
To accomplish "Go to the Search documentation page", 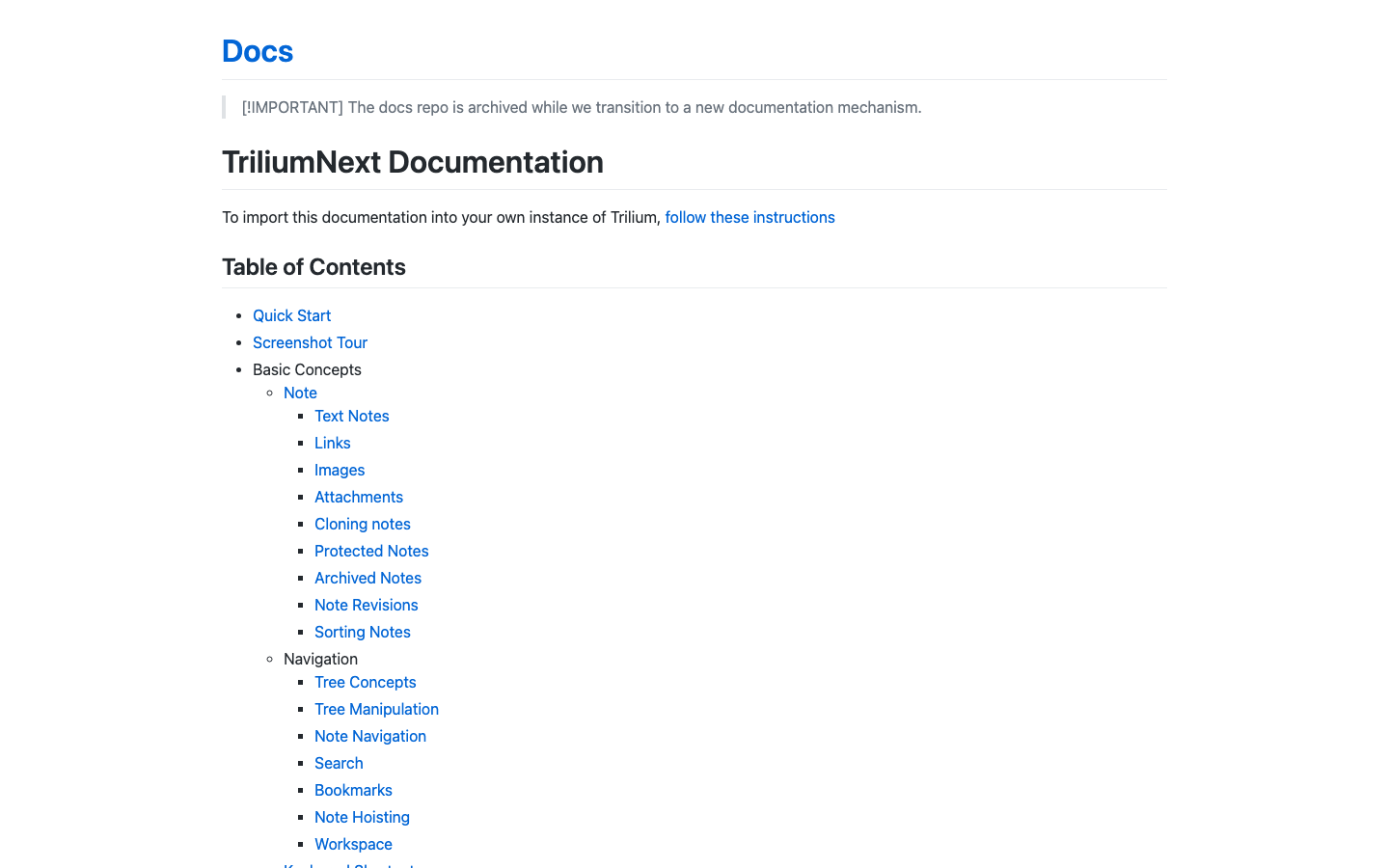I will 339,764.
